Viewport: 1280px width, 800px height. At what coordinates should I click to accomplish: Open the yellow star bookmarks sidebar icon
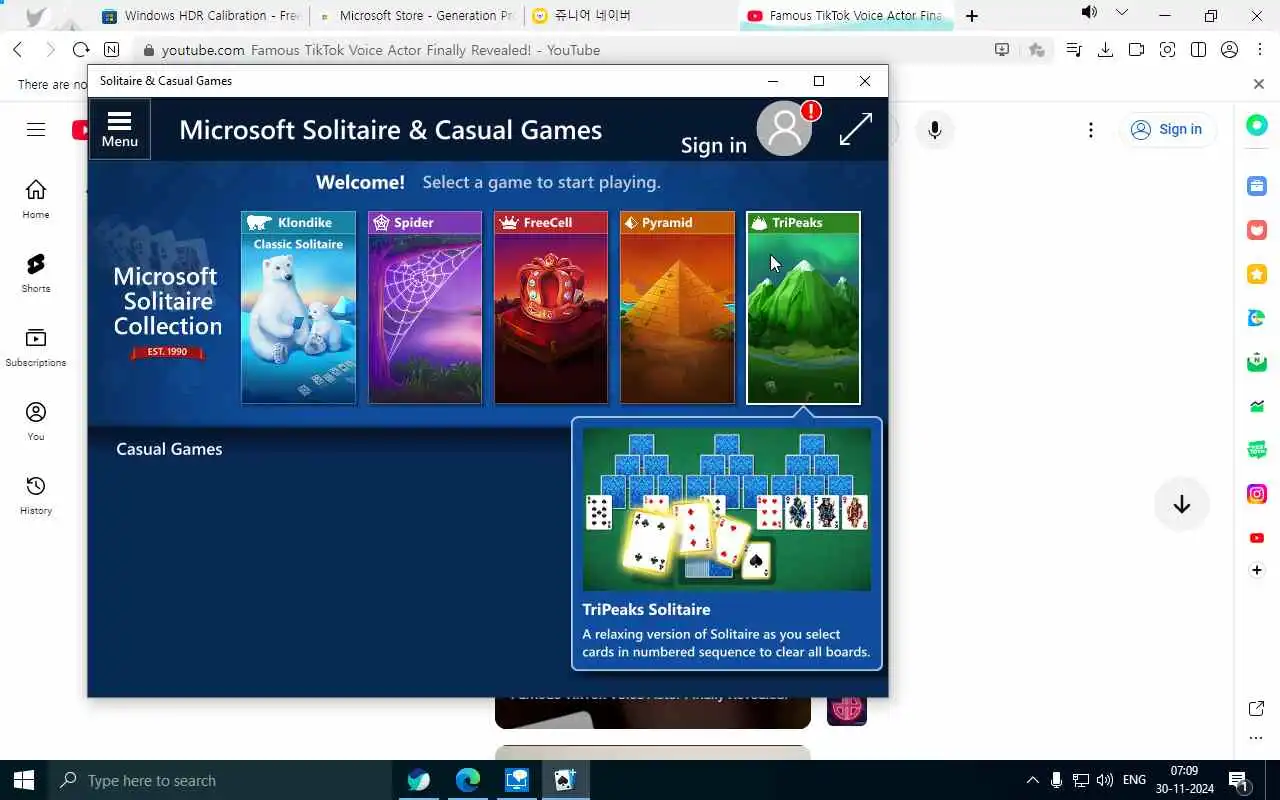coord(1257,274)
